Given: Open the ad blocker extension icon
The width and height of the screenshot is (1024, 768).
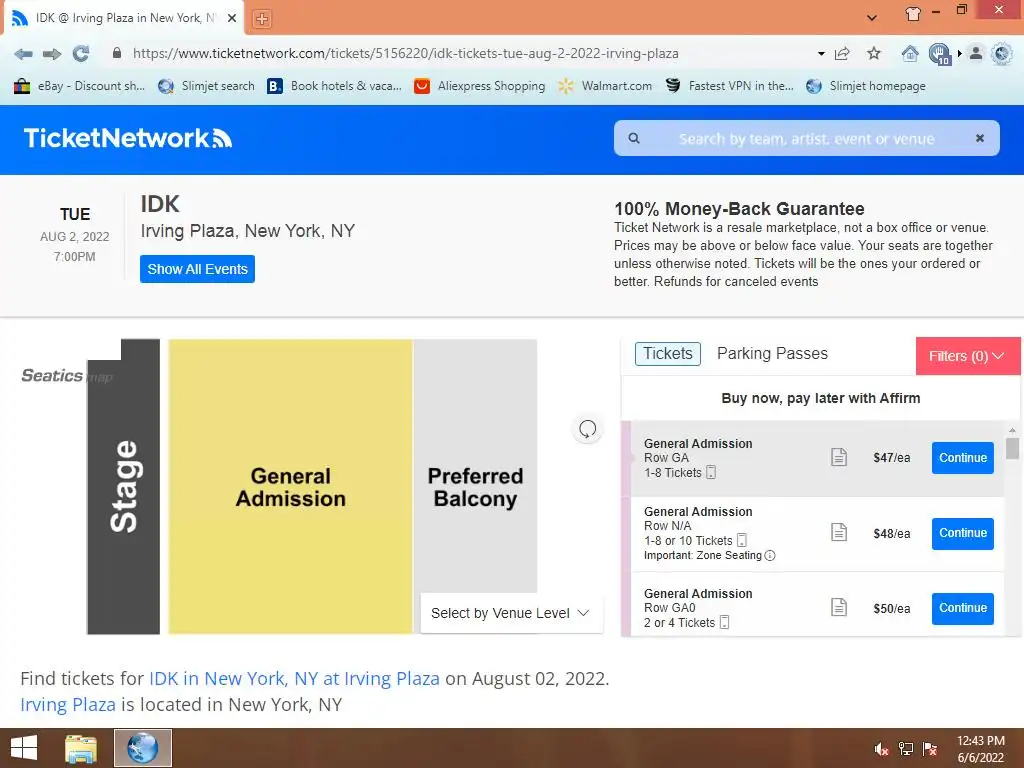Looking at the screenshot, I should pyautogui.click(x=940, y=54).
